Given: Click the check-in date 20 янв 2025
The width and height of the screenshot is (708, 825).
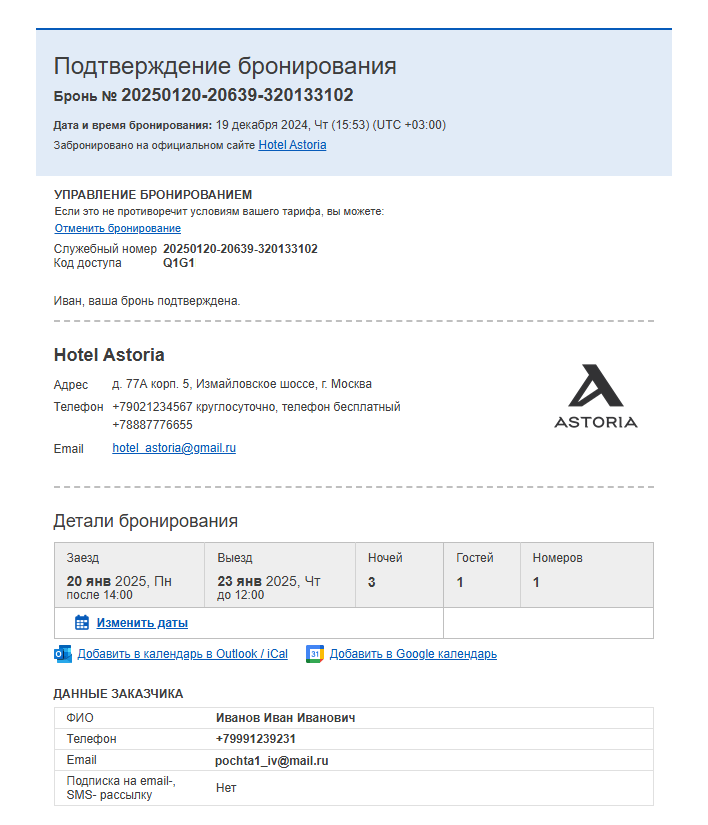Looking at the screenshot, I should (119, 581).
